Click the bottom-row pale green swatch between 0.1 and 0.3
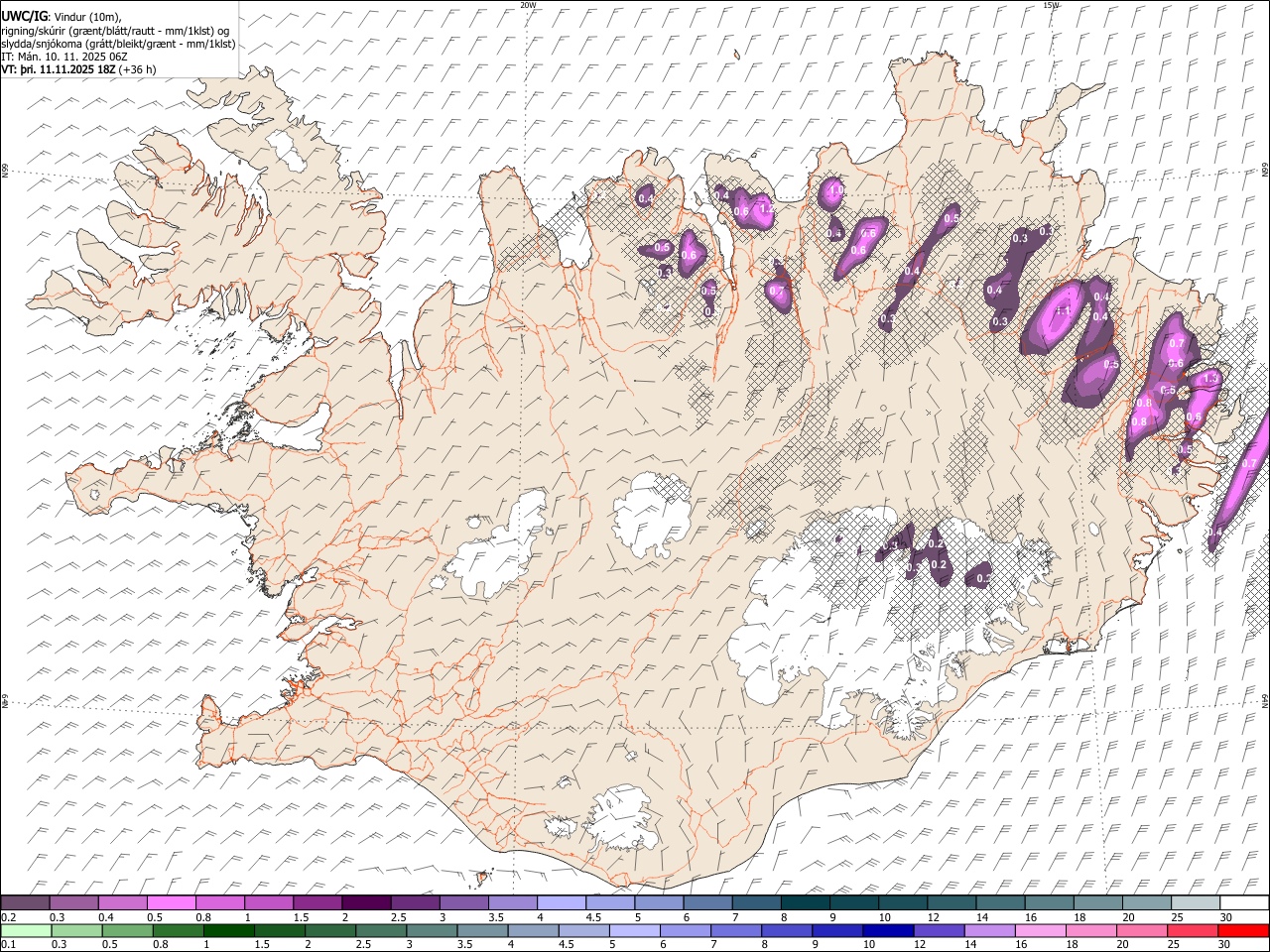Viewport: 1270px width, 952px height. [x=26, y=930]
